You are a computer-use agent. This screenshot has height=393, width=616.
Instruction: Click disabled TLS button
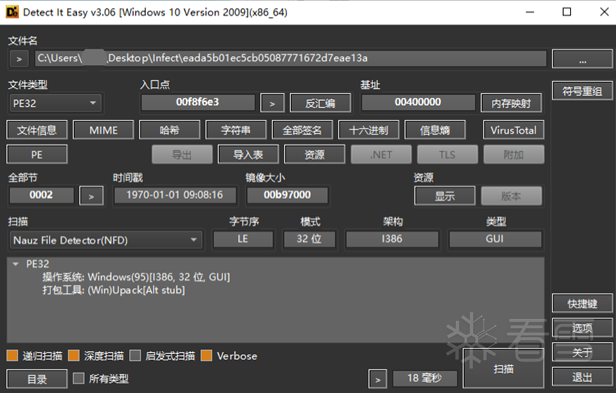[447, 154]
